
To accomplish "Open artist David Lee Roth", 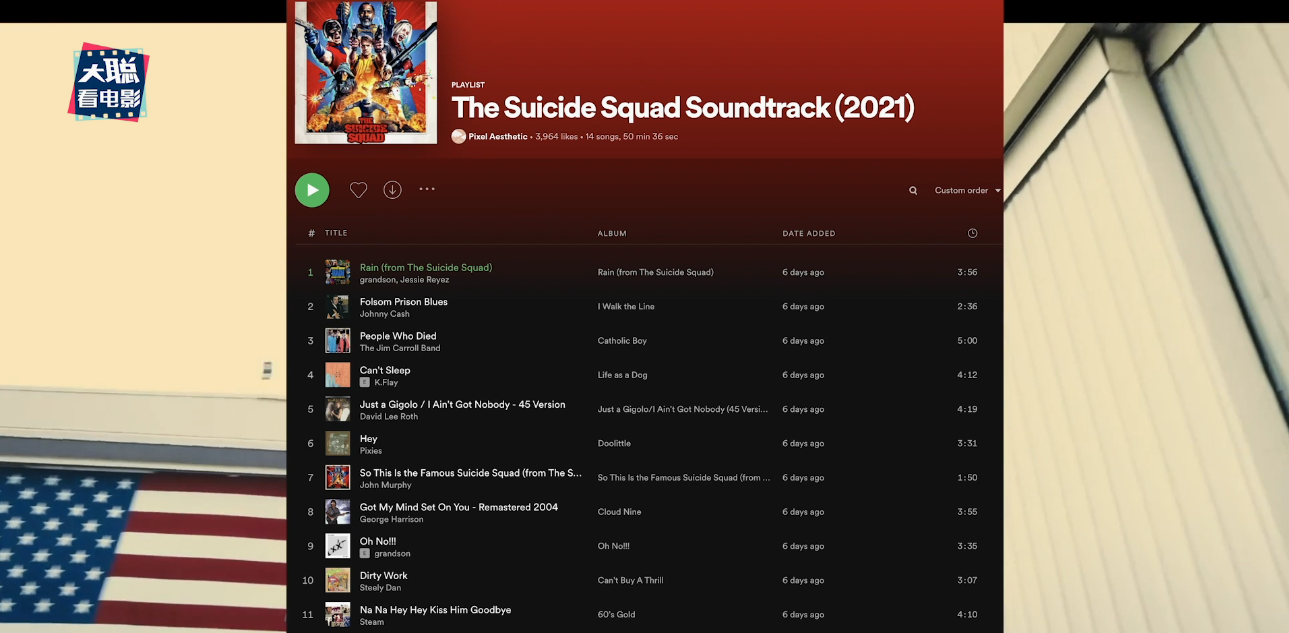I will 389,416.
